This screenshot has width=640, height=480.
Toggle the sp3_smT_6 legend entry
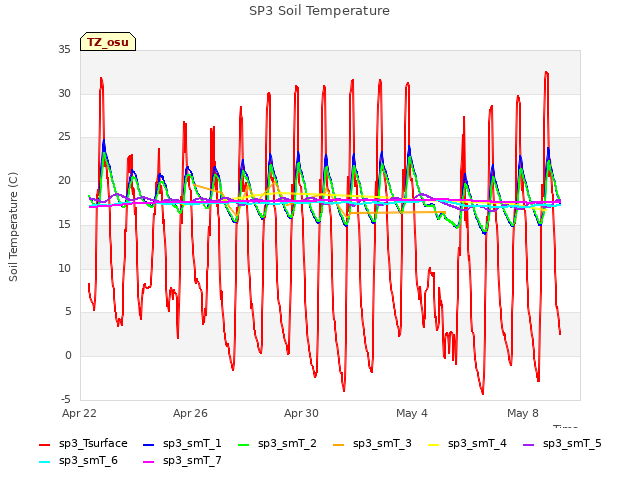pyautogui.click(x=78, y=461)
